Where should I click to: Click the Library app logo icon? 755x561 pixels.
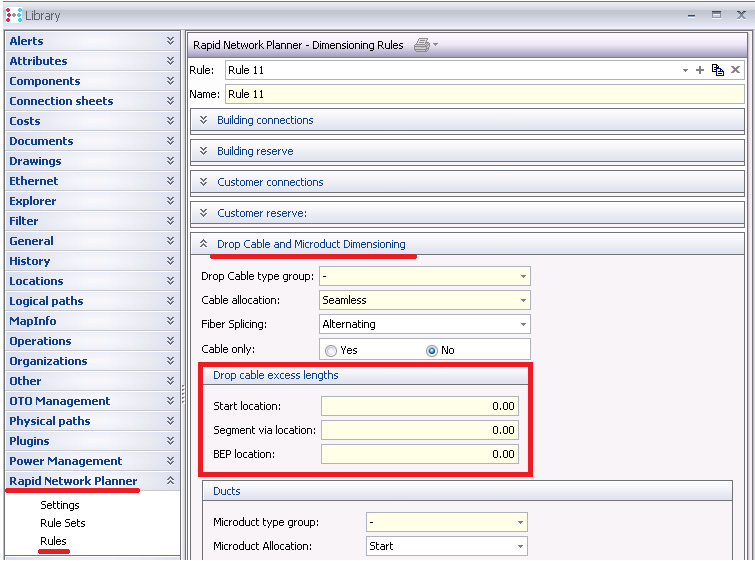pyautogui.click(x=13, y=15)
